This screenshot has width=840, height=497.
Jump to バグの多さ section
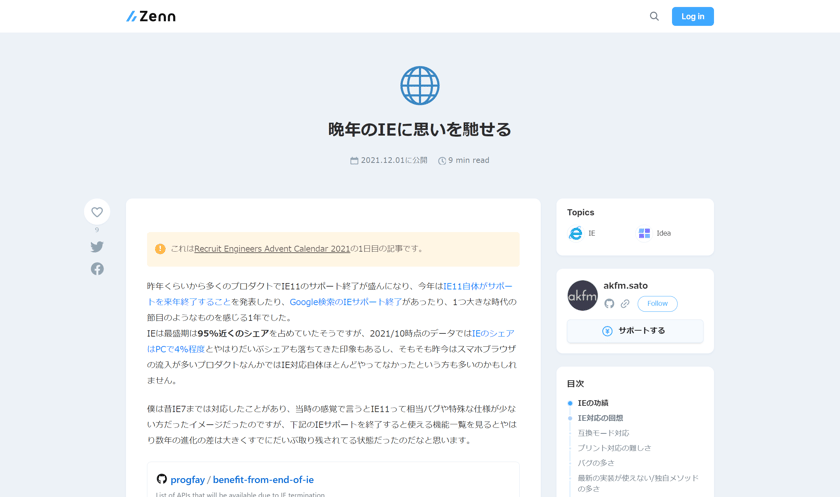596,463
